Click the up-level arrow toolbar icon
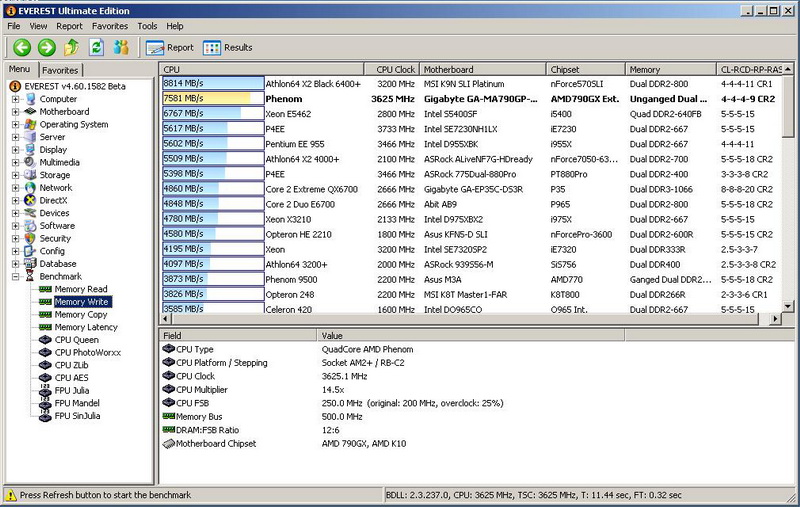Screen dimensions: 800x507 (71, 47)
